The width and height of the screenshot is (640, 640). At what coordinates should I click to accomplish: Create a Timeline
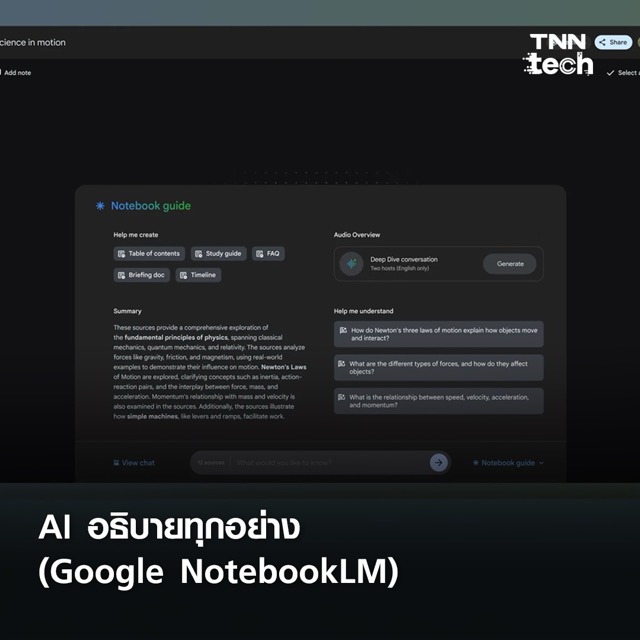pyautogui.click(x=198, y=275)
